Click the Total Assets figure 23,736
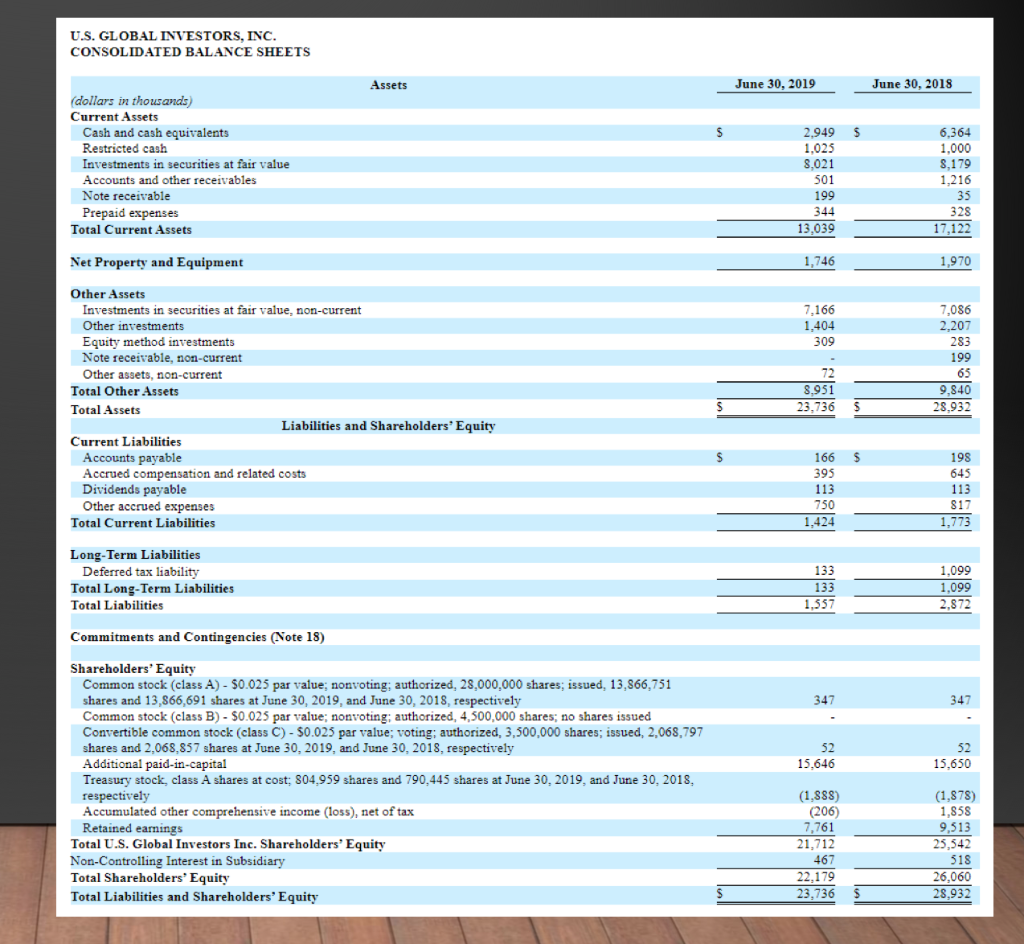The image size is (1024, 944). pos(818,408)
